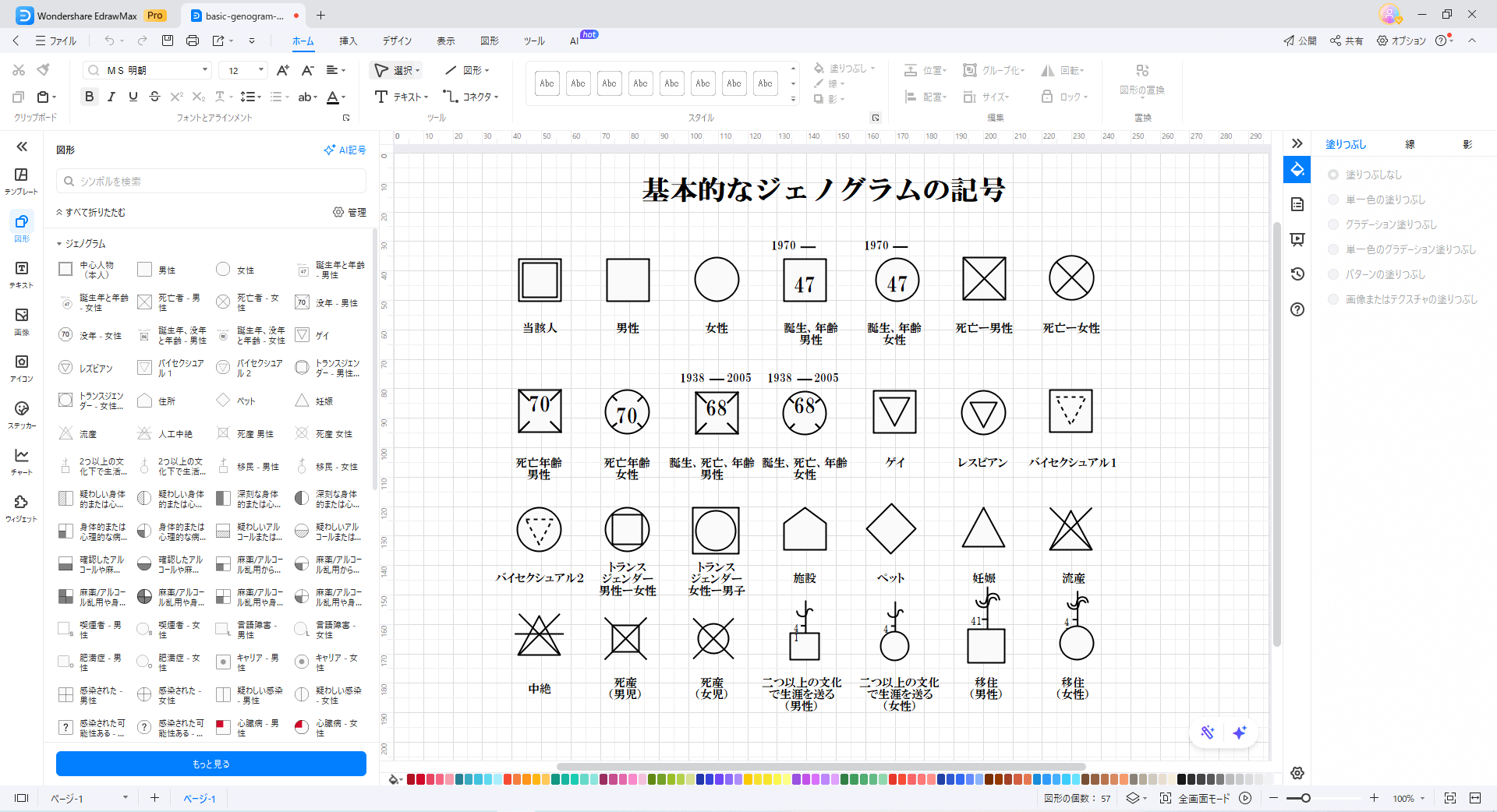The height and width of the screenshot is (812, 1497).
Task: Choose グラデーション塗りつぶし radio option
Action: pos(1333,224)
